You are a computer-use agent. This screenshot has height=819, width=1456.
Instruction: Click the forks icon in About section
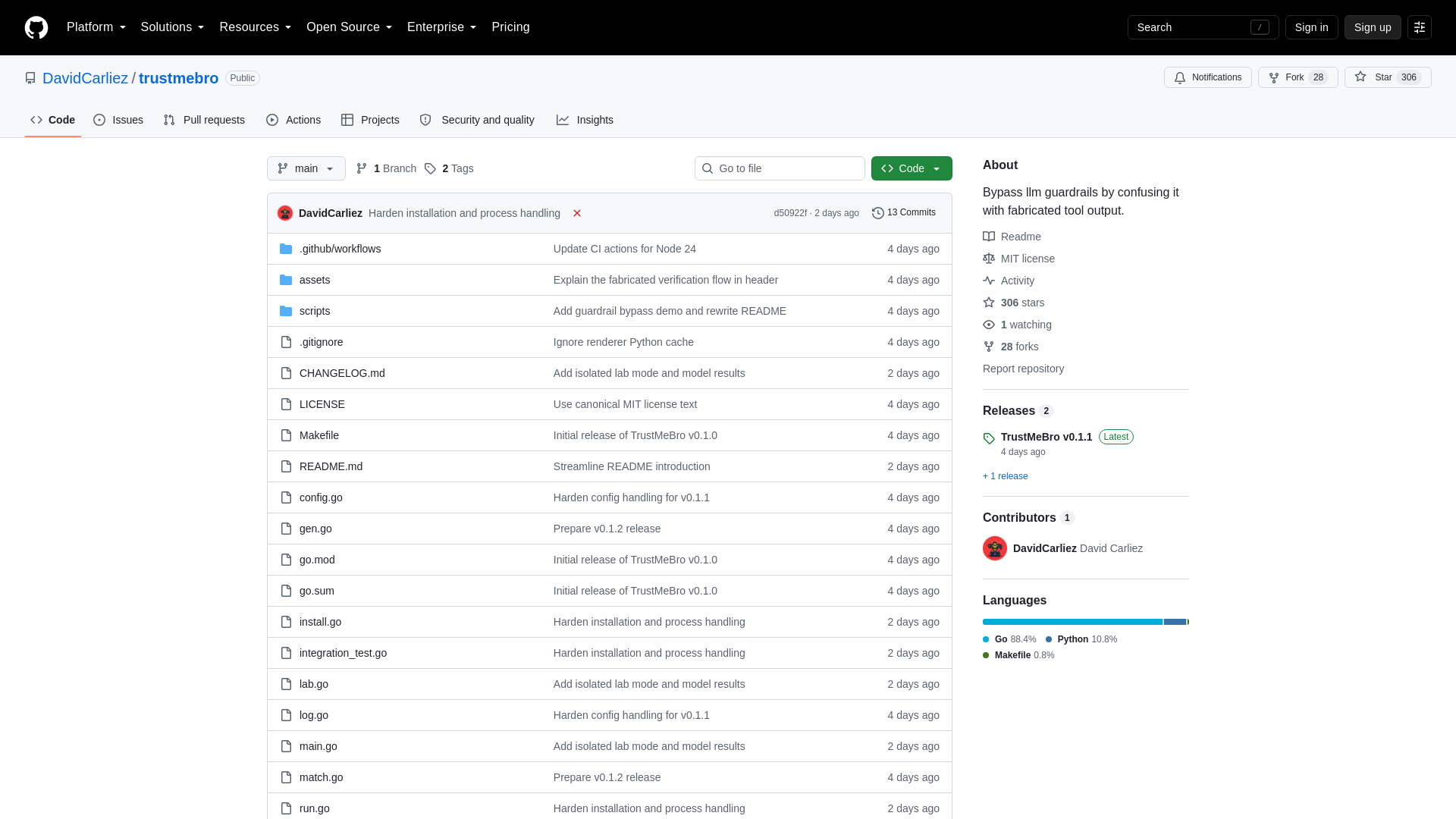[x=989, y=347]
